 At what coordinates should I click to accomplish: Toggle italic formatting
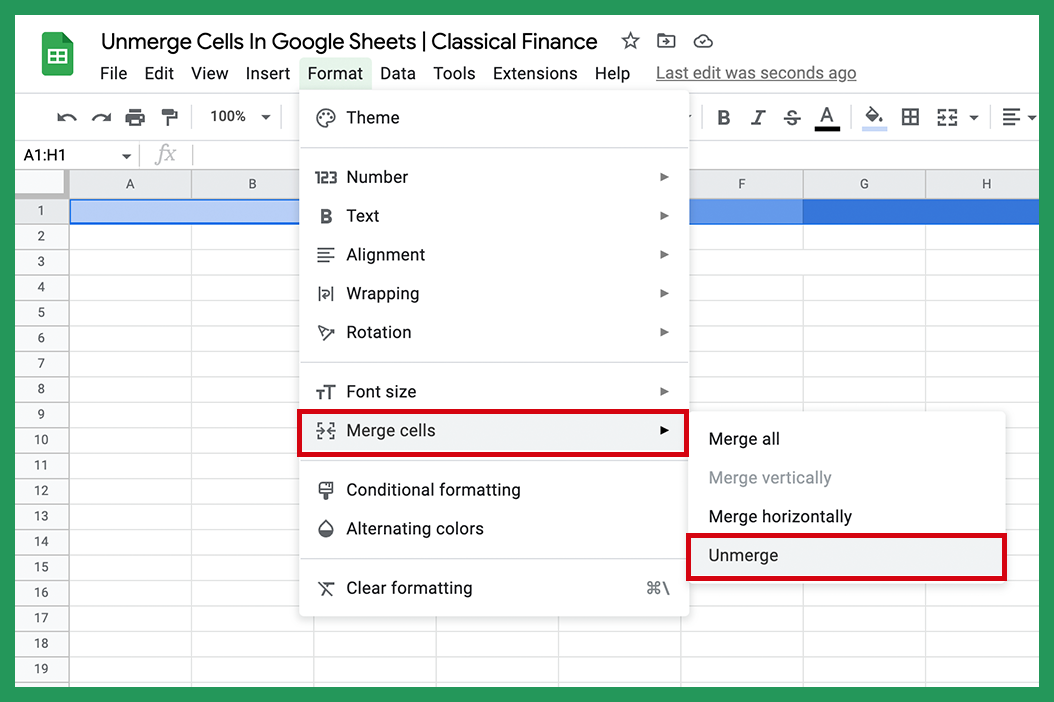[758, 117]
